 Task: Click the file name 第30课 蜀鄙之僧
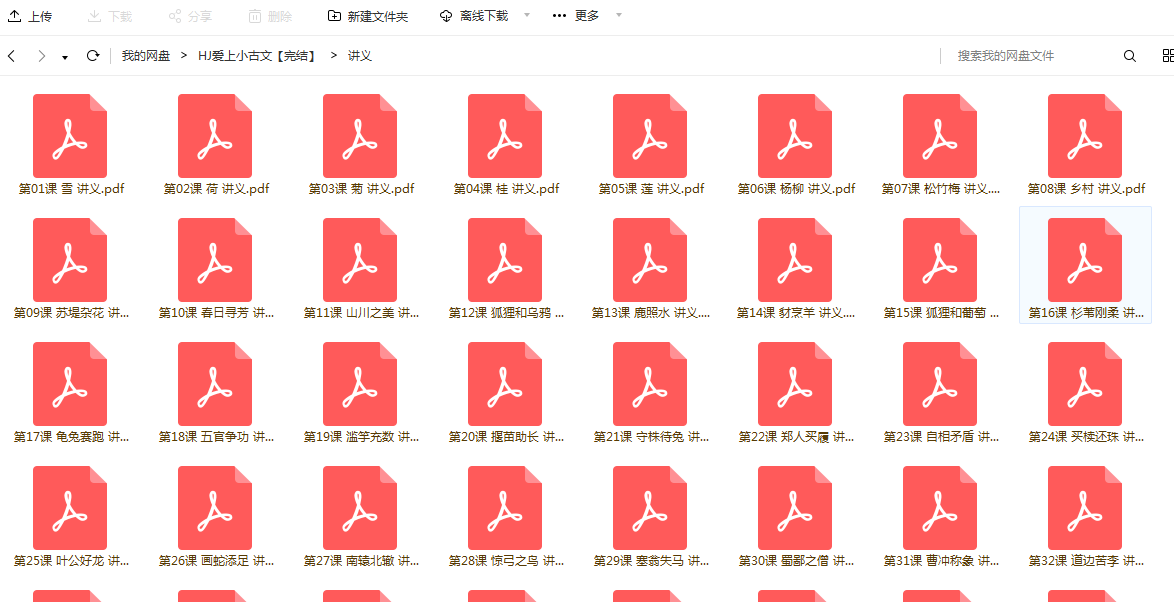click(796, 561)
